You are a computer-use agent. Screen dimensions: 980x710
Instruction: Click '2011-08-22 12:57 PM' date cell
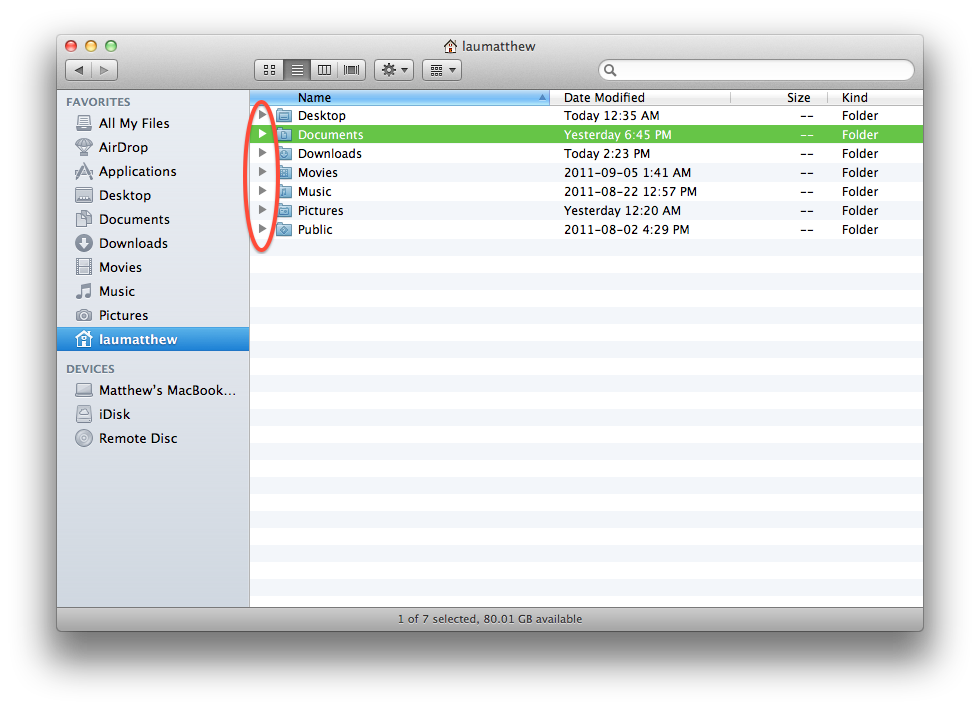coord(630,192)
